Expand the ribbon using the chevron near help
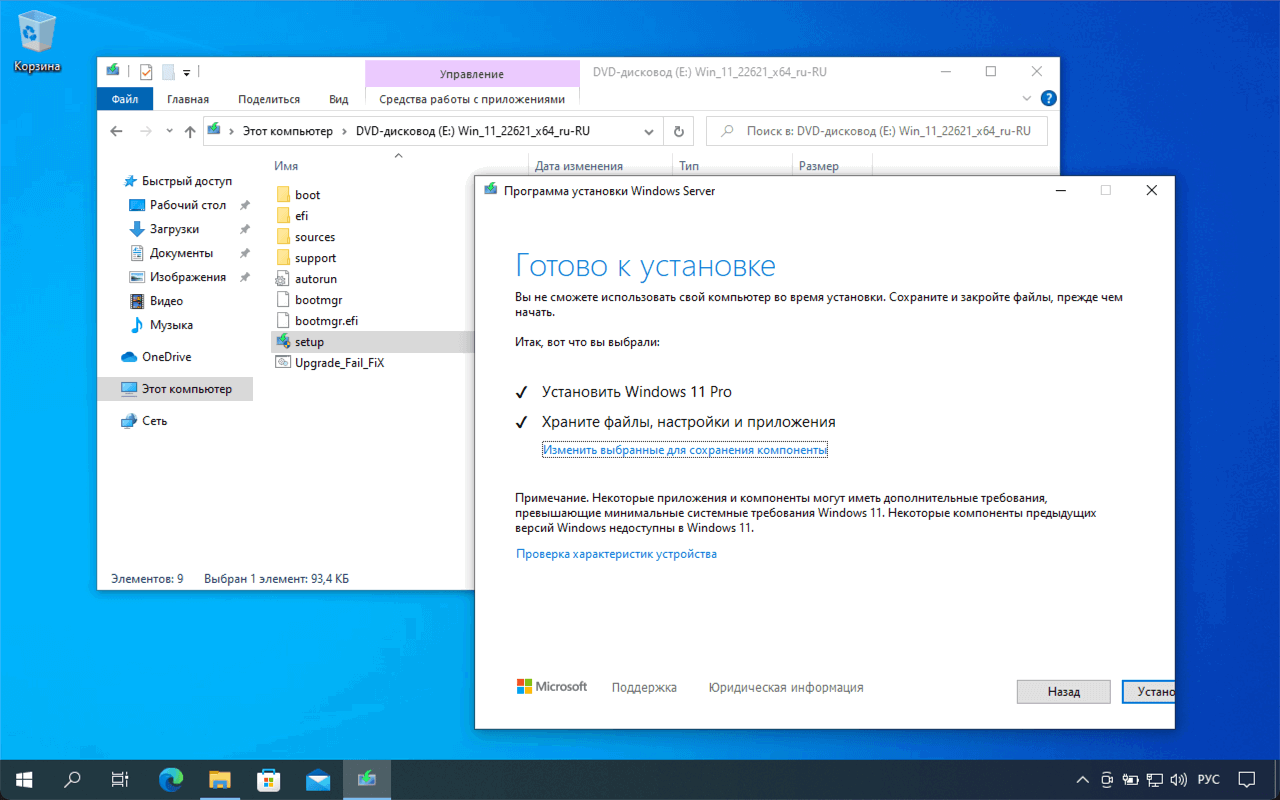This screenshot has height=800, width=1280. [x=1027, y=99]
